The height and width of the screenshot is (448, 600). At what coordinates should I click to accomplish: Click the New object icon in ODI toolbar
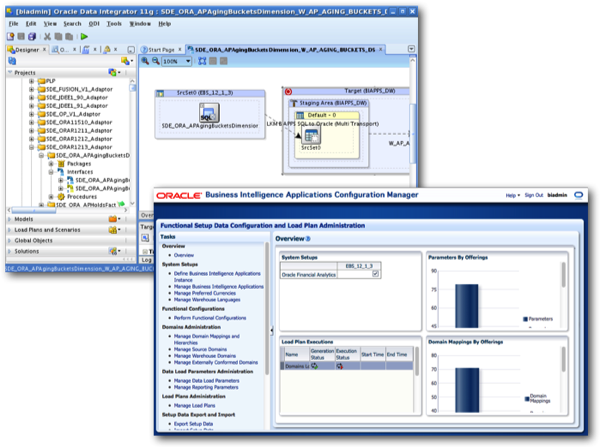click(10, 36)
